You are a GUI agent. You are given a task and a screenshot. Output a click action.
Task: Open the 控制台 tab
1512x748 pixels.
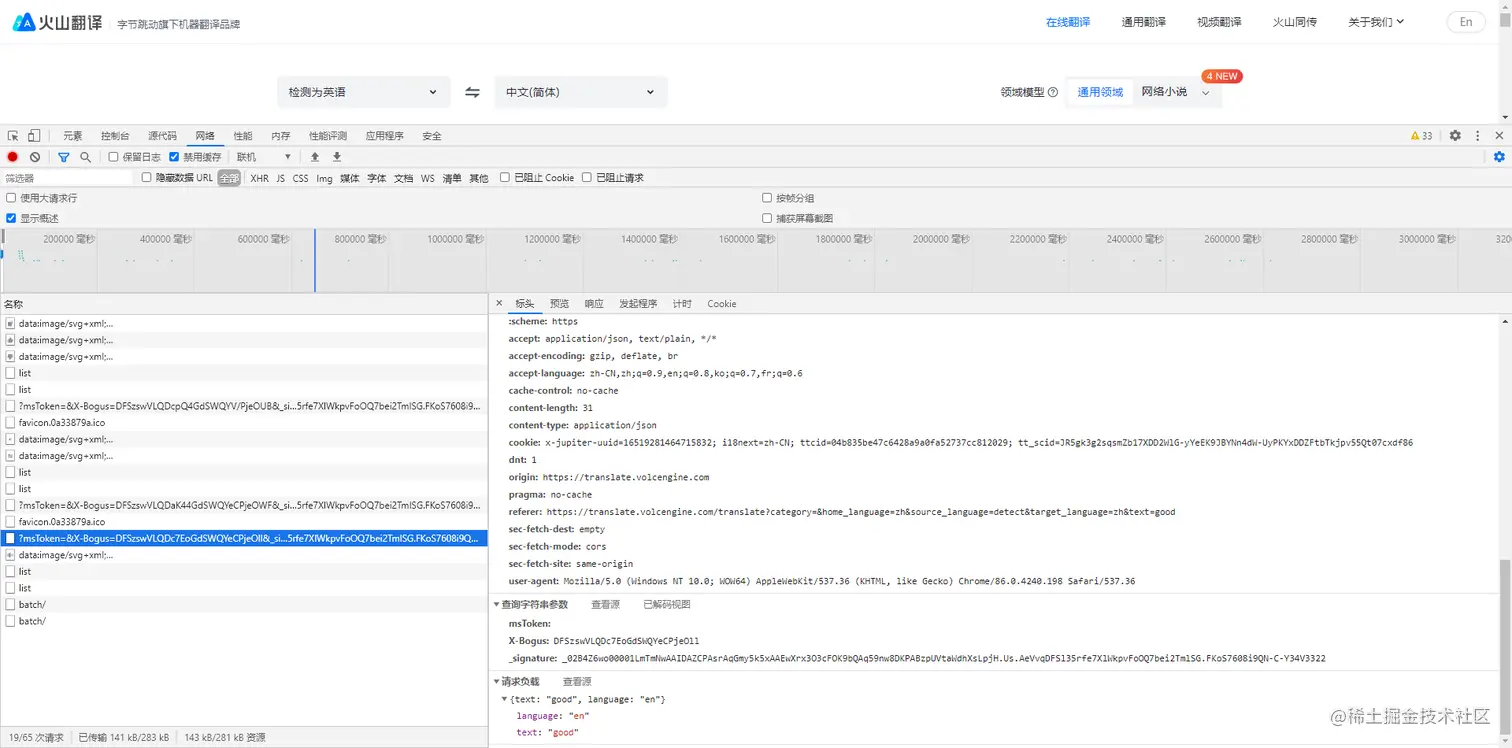click(115, 136)
